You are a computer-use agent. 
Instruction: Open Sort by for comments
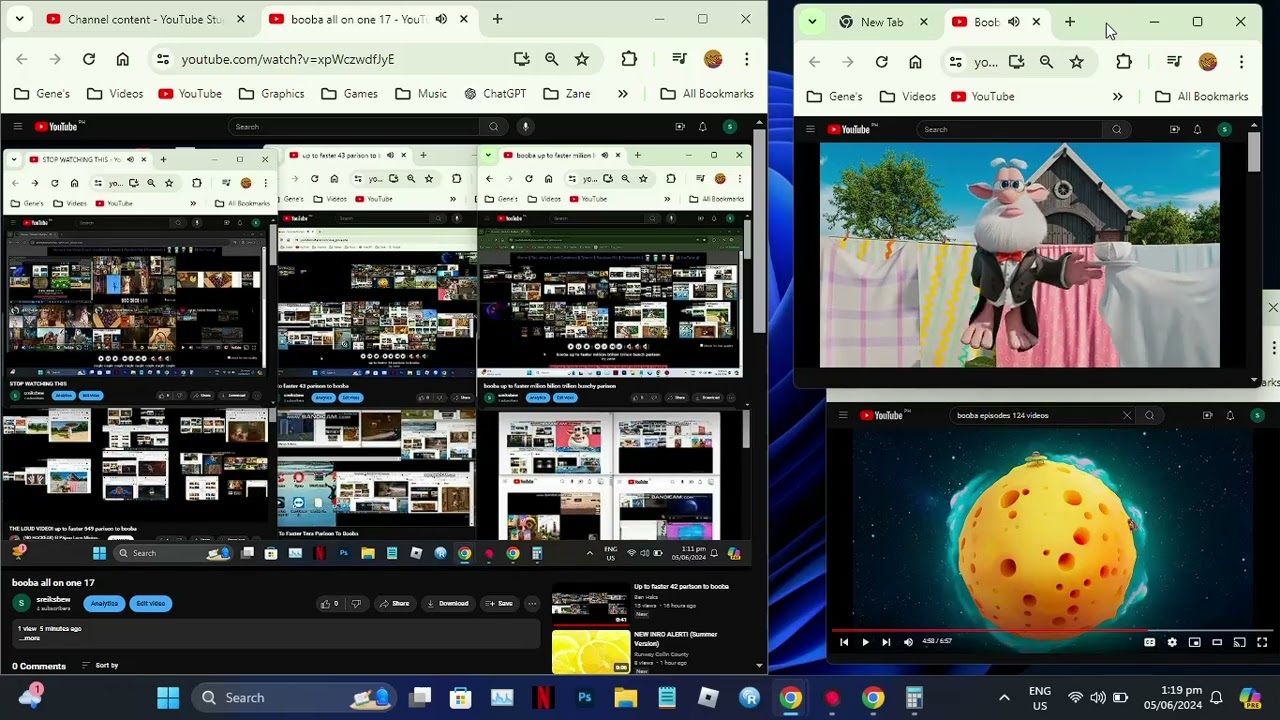[x=100, y=666]
